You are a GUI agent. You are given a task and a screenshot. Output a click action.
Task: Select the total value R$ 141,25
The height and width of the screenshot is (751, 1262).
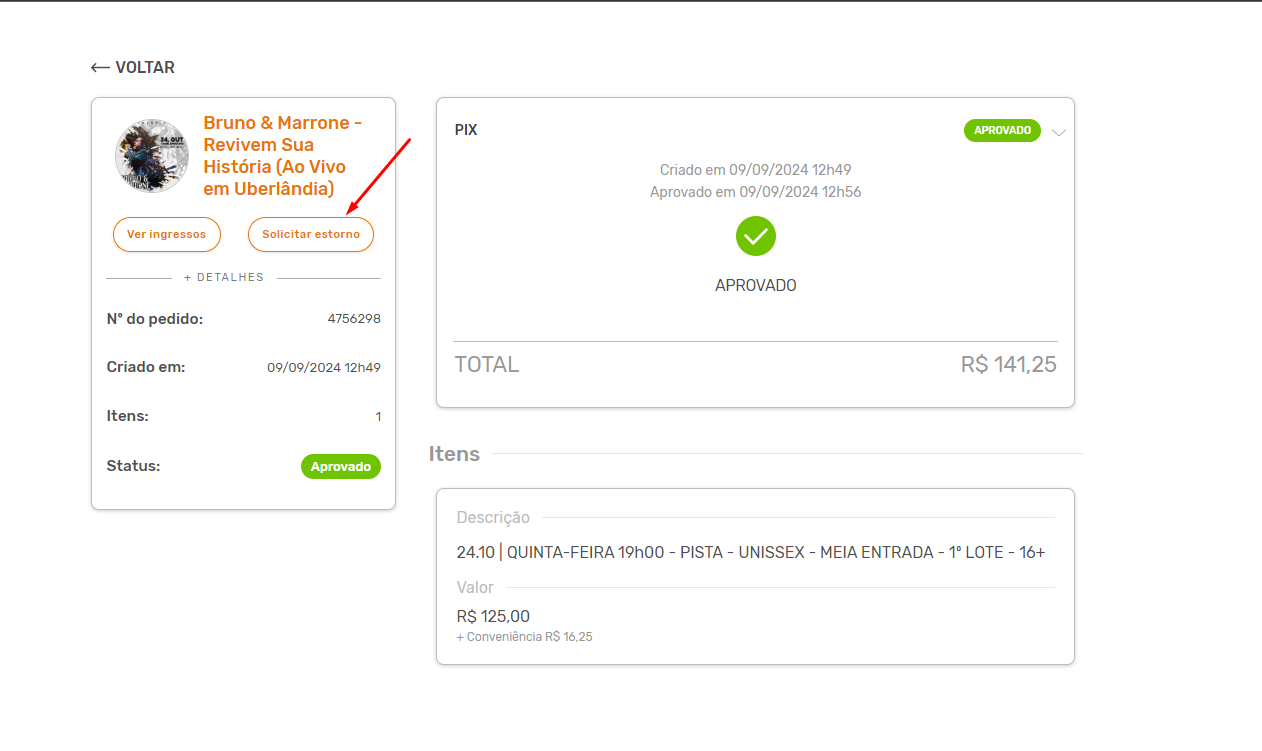(x=1008, y=365)
